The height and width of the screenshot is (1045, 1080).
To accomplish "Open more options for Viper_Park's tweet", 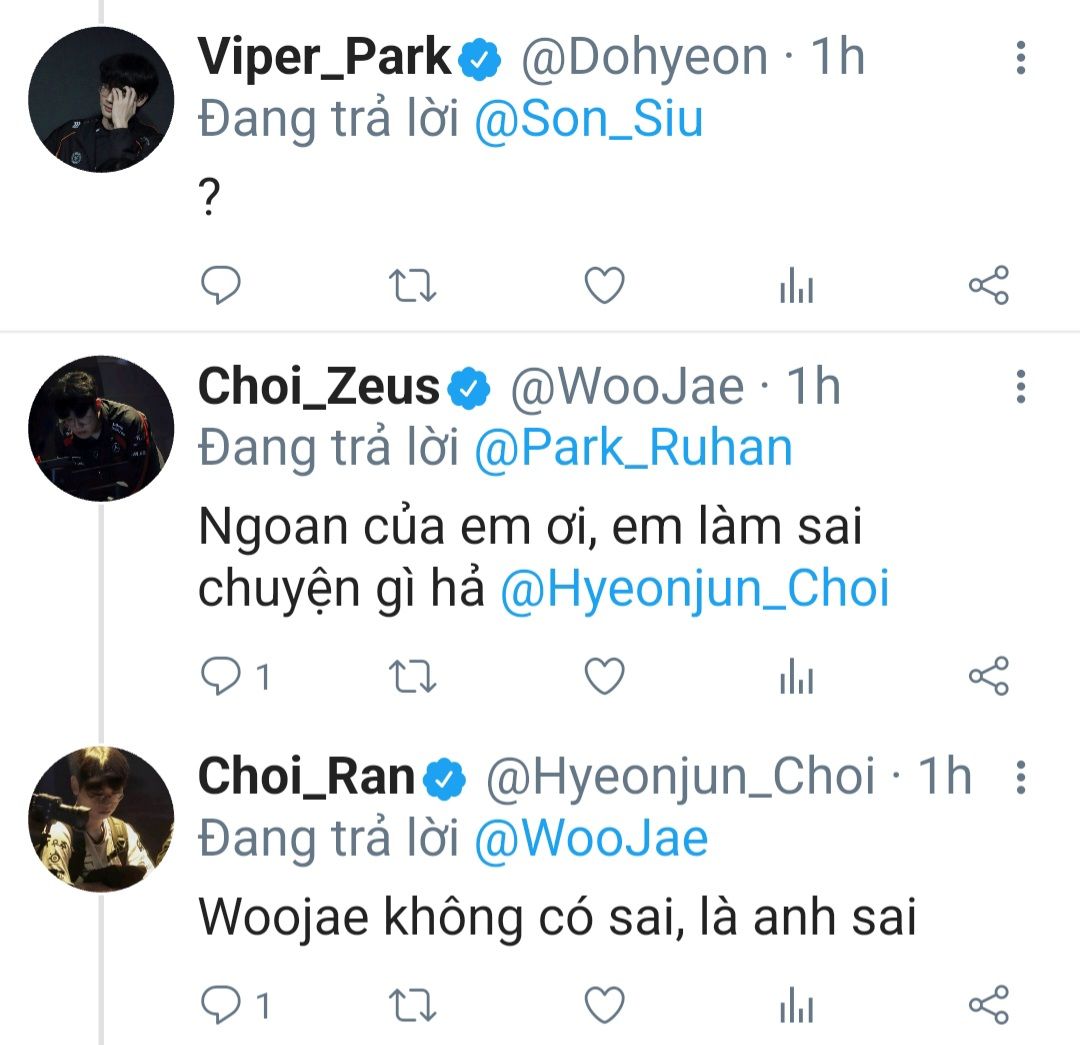I will (1020, 58).
